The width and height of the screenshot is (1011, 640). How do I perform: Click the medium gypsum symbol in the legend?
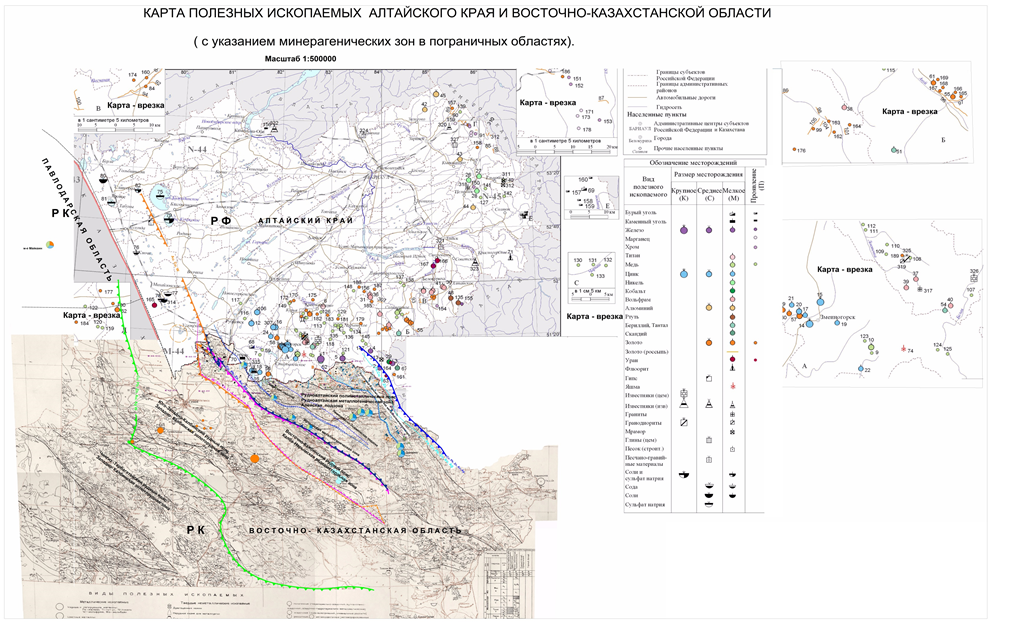tap(709, 378)
